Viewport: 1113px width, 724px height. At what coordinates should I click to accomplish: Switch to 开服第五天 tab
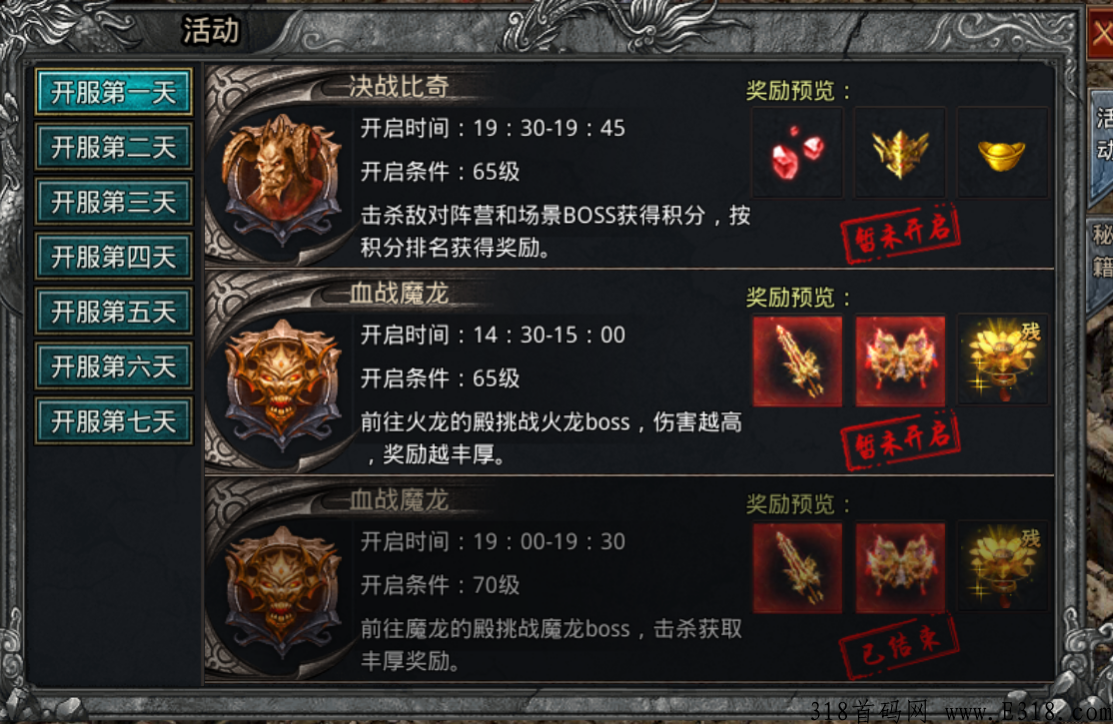pos(114,312)
